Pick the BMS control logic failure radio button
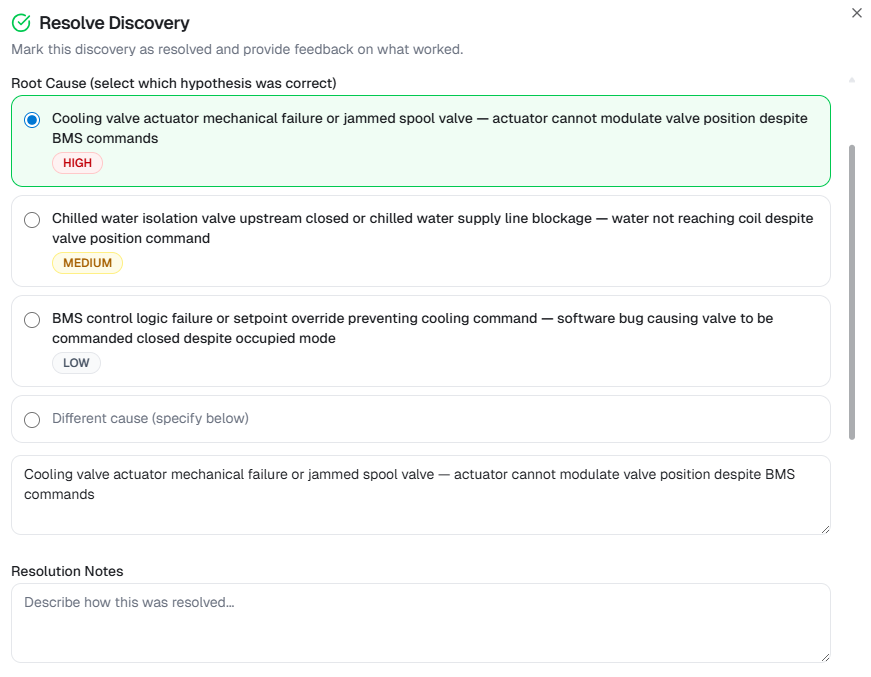This screenshot has height=677, width=871. click(32, 319)
